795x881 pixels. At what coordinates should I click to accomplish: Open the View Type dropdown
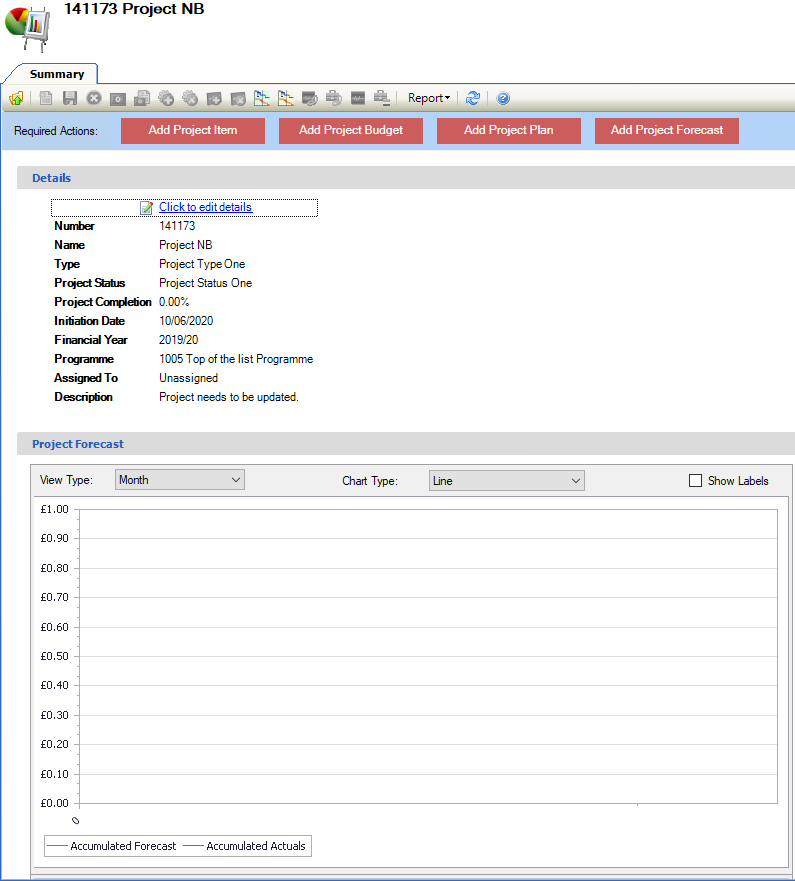(x=180, y=480)
